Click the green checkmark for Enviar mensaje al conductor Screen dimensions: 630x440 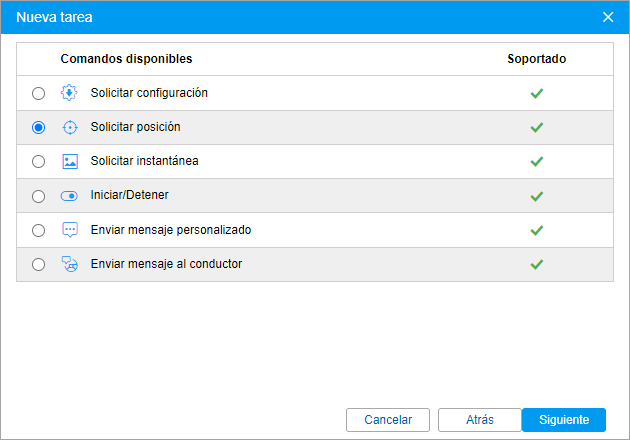[x=536, y=264]
